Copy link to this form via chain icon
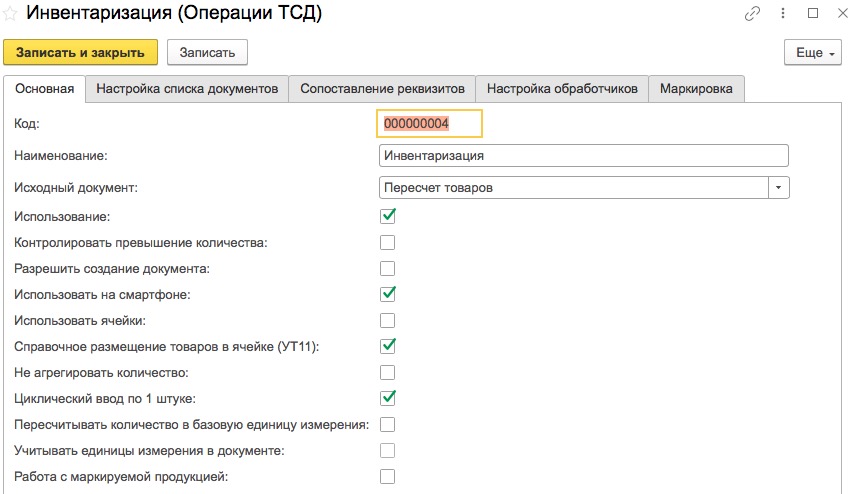This screenshot has height=494, width=850. point(752,14)
